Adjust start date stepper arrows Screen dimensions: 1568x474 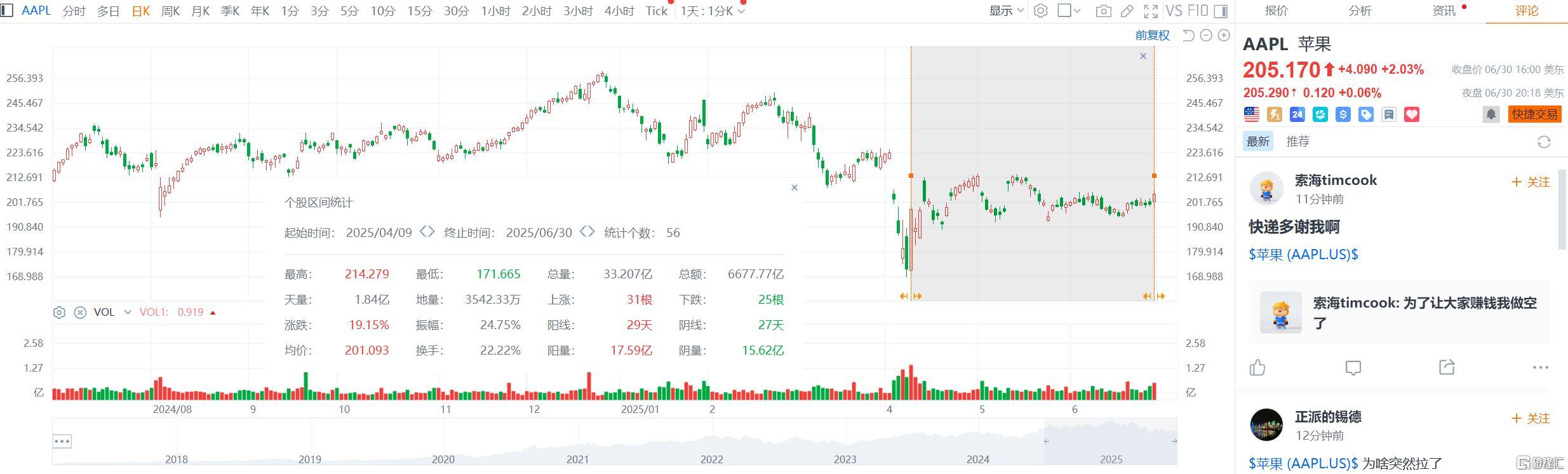[x=427, y=232]
